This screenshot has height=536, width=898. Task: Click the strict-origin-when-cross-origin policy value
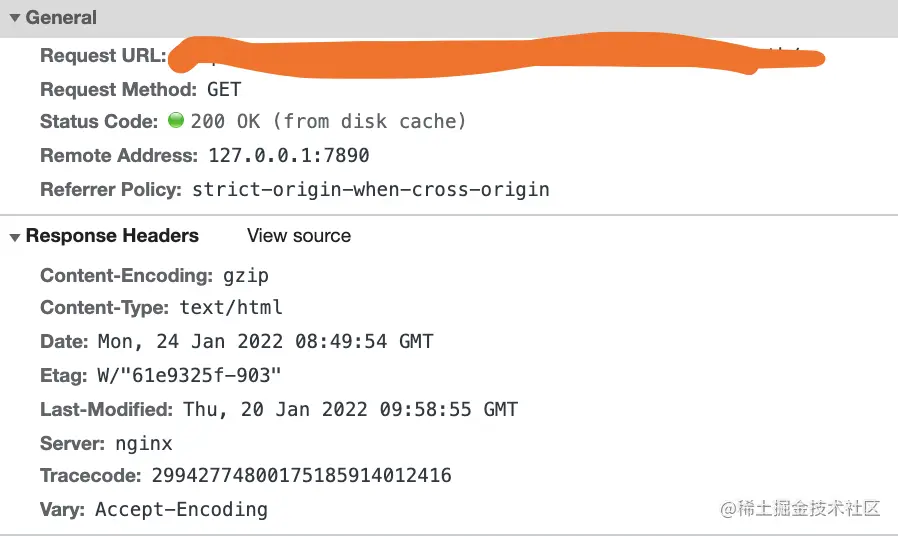click(x=370, y=189)
